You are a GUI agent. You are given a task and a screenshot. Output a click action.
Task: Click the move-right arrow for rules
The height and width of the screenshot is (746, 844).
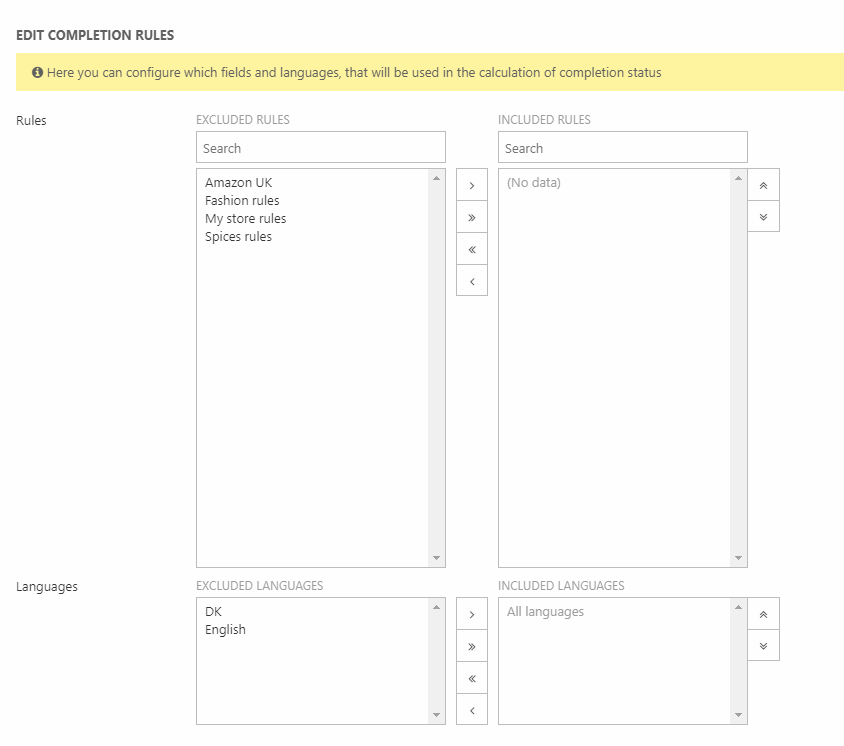(x=471, y=185)
